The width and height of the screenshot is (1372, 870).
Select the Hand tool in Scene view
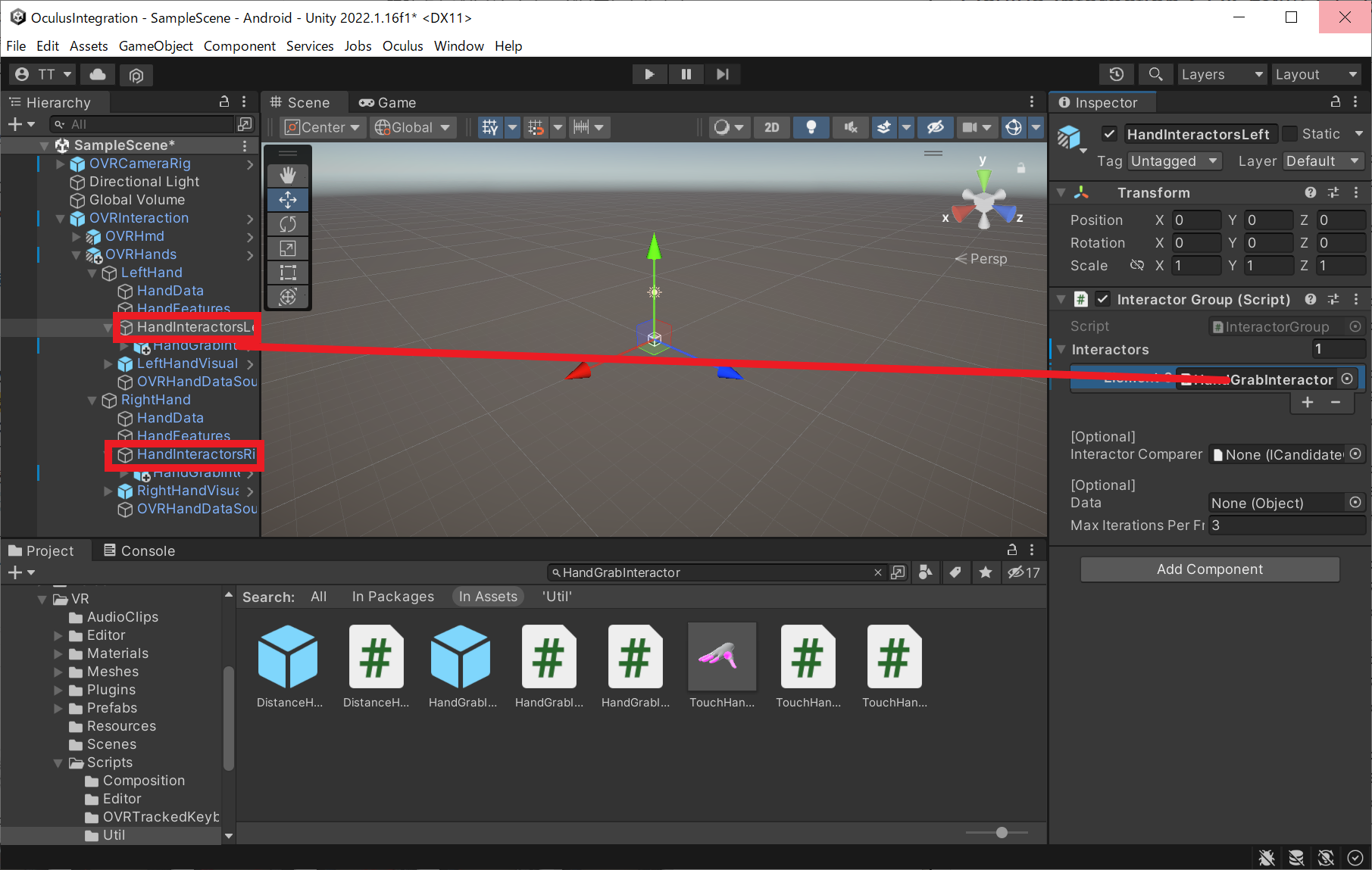point(288,175)
